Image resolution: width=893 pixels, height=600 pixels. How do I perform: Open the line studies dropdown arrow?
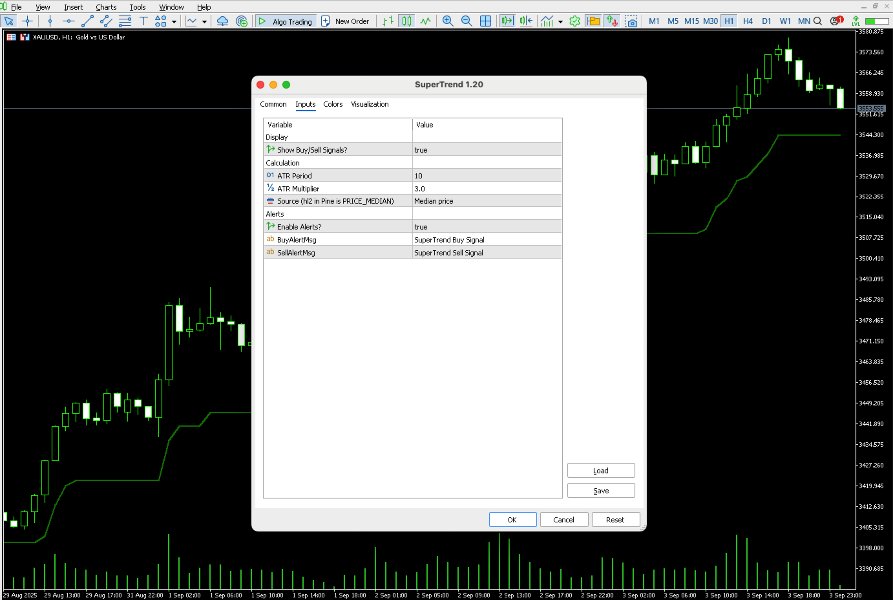click(x=204, y=20)
